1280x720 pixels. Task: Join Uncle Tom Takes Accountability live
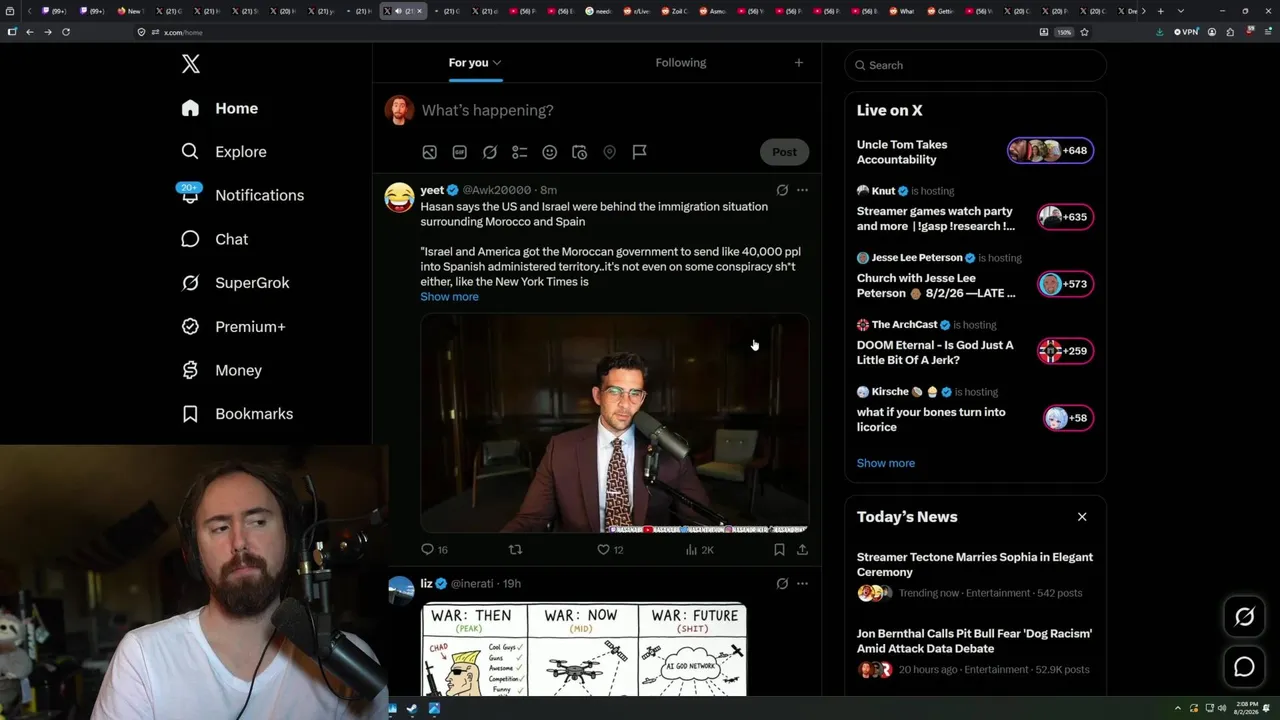pyautogui.click(x=902, y=152)
